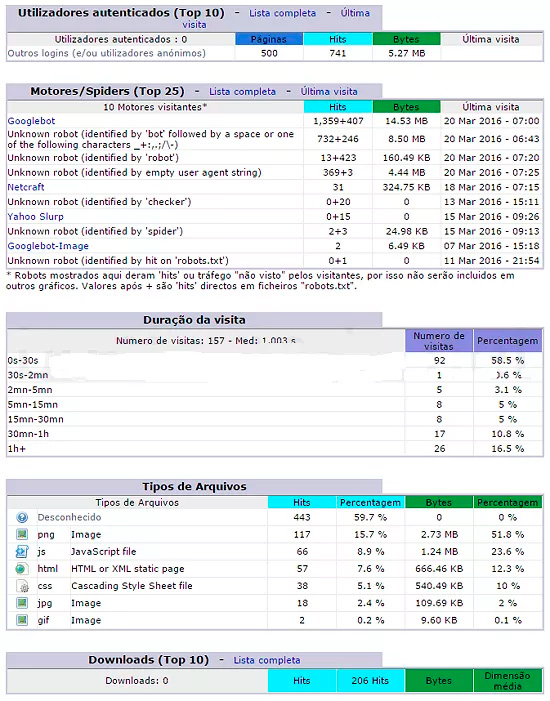Click the png image file icon
Viewport: 550px width, 701px height.
[22, 534]
